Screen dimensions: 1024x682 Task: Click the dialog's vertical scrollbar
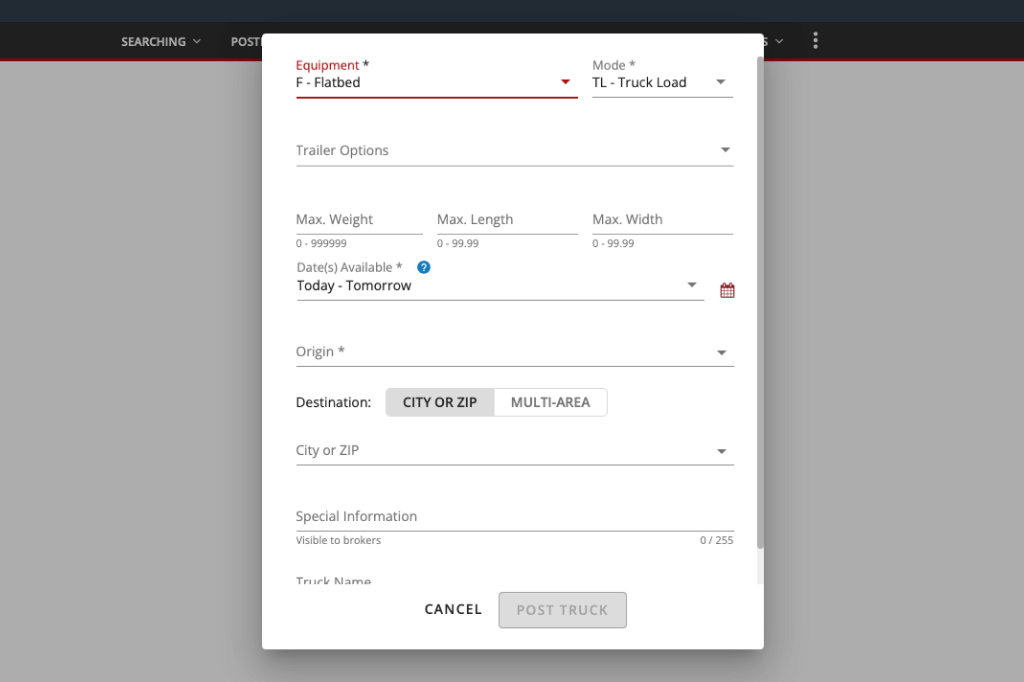pos(760,300)
